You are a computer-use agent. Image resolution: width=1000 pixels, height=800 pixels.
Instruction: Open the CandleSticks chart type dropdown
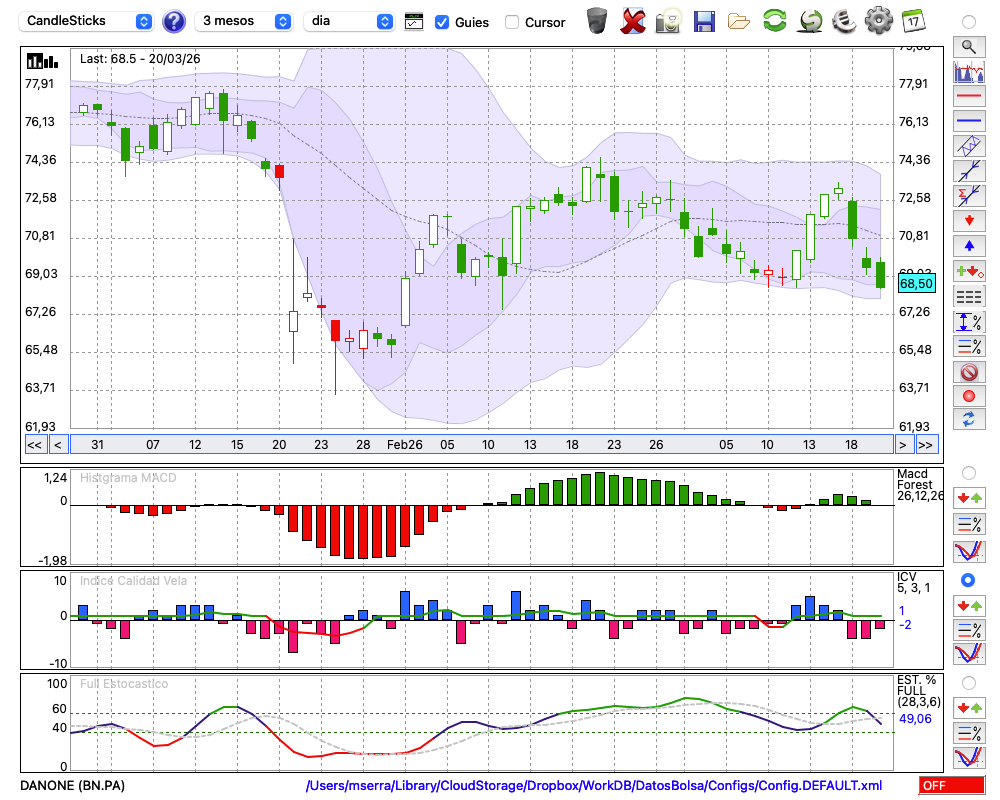click(88, 21)
